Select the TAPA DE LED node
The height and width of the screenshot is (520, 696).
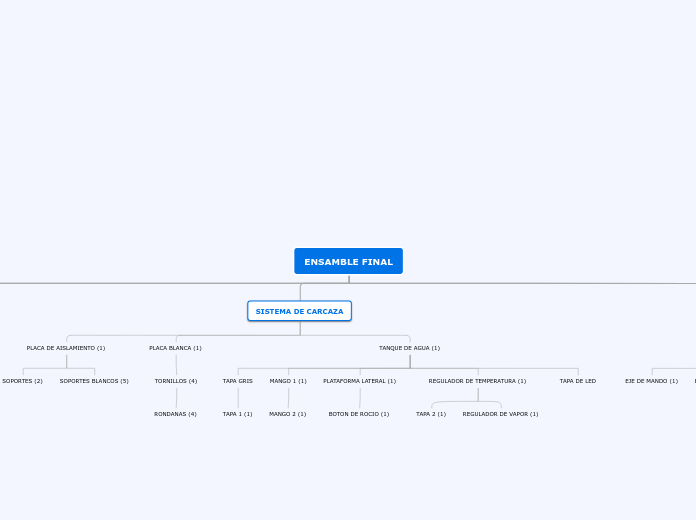[577, 381]
